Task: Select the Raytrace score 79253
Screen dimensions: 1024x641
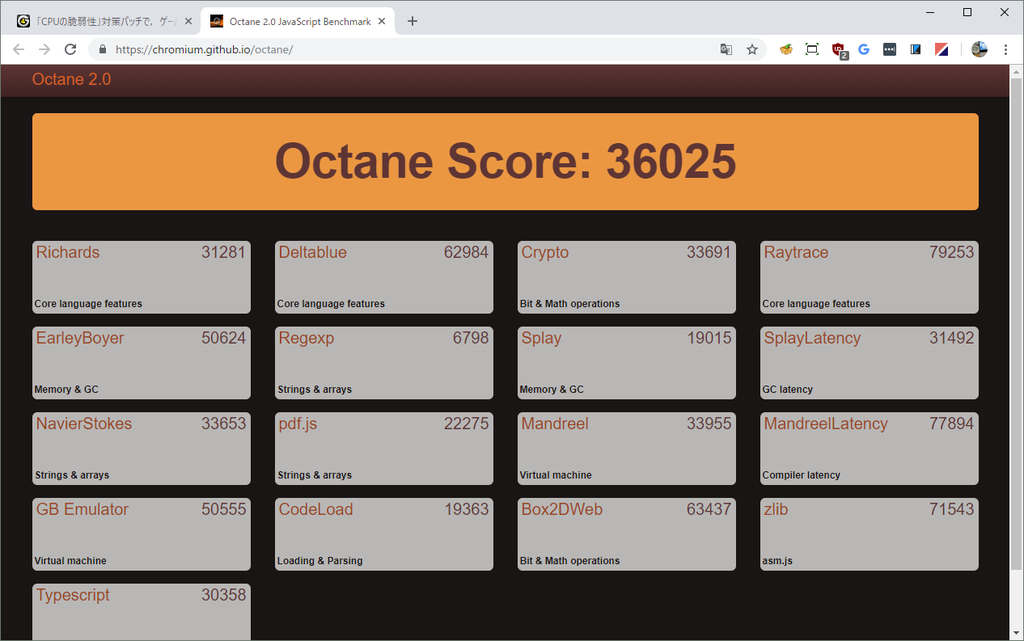Action: 952,253
